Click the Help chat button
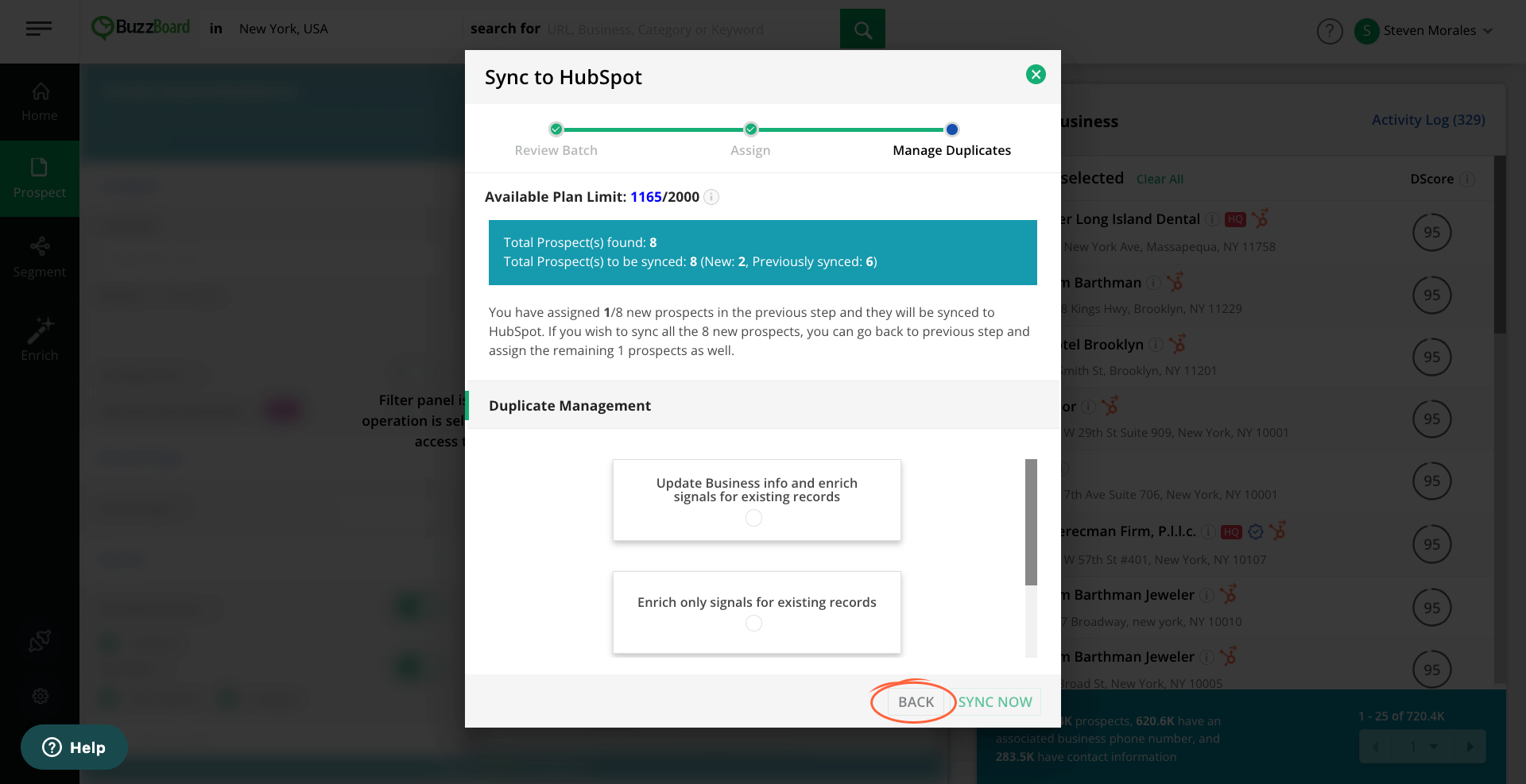The width and height of the screenshot is (1526, 784). pos(74,747)
